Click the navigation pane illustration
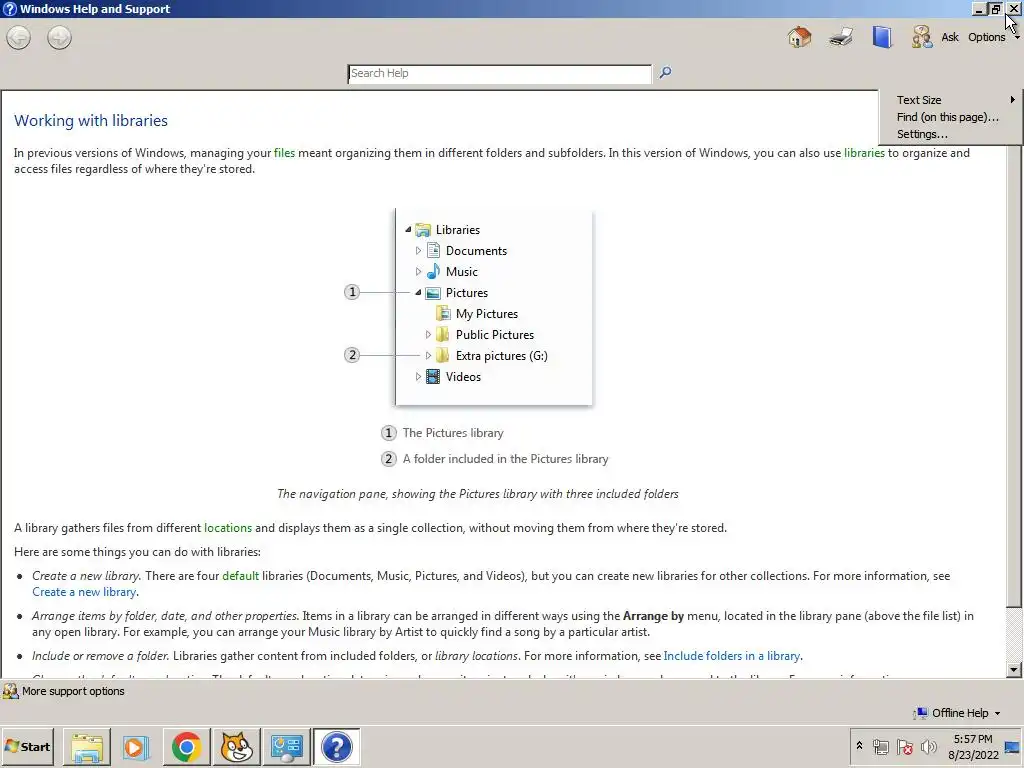Screen dimensions: 1024x768 494,307
